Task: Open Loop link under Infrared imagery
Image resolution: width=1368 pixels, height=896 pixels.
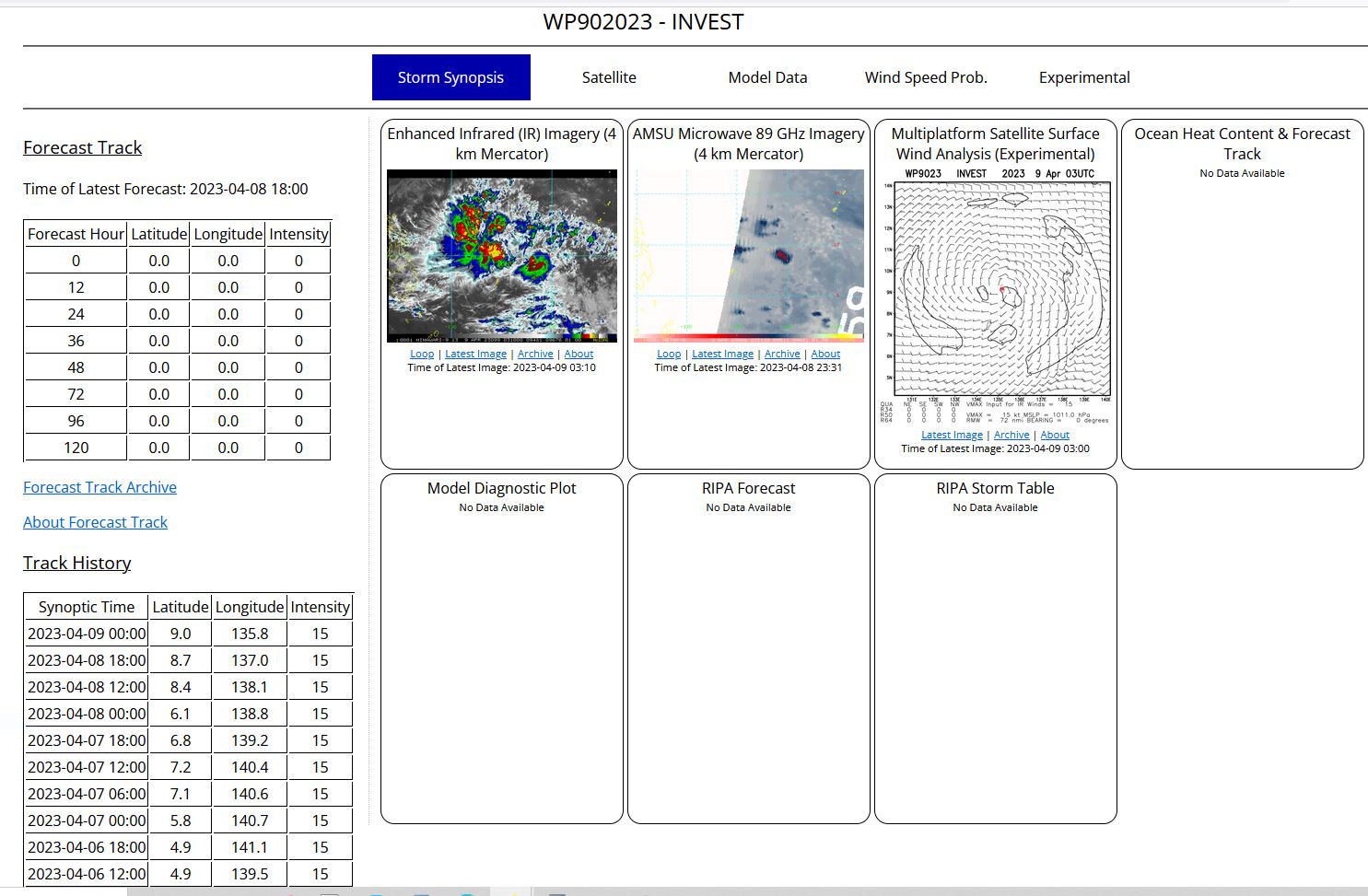Action: point(422,354)
